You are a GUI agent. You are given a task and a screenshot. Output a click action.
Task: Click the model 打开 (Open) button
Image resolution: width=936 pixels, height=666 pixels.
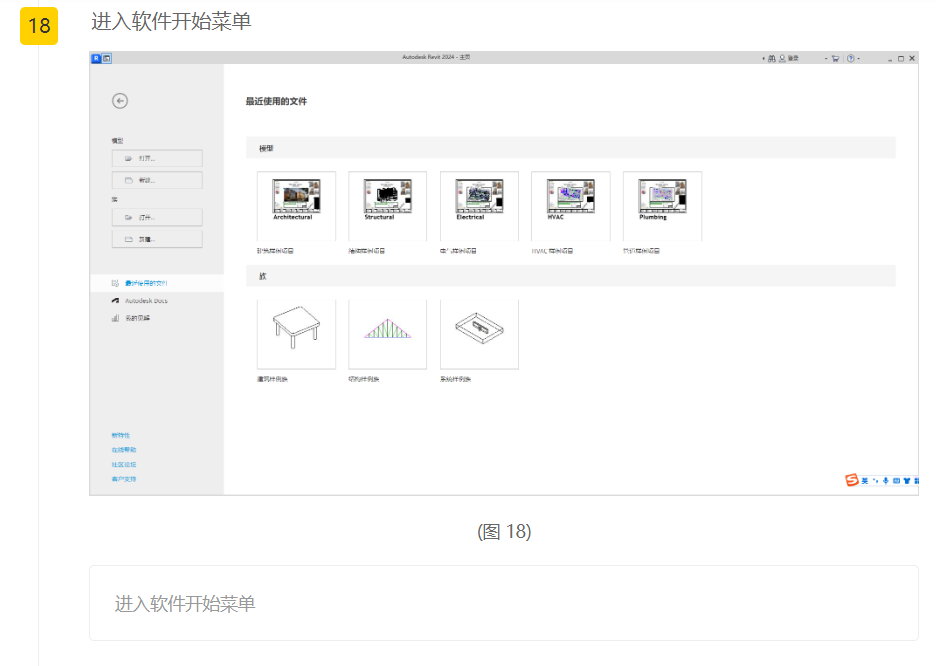[x=157, y=158]
